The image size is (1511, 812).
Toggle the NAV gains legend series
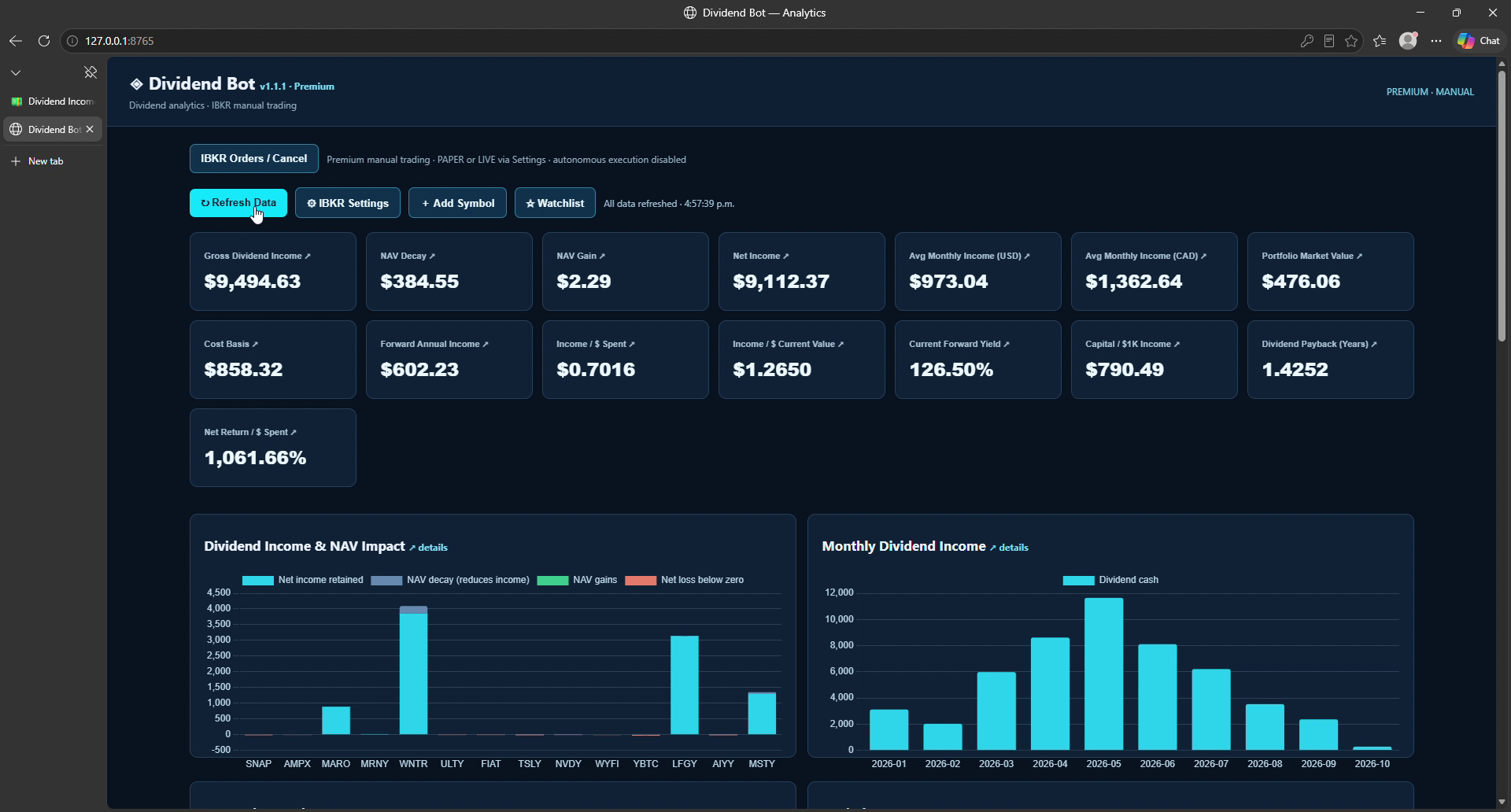pyautogui.click(x=577, y=580)
